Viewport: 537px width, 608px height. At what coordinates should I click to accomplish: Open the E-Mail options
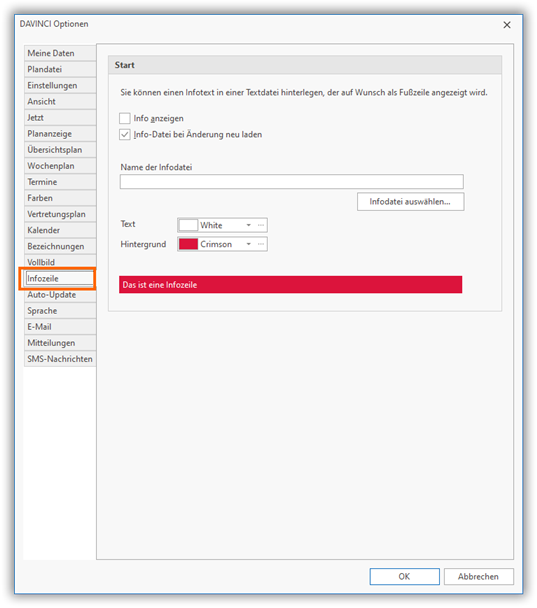pyautogui.click(x=60, y=327)
